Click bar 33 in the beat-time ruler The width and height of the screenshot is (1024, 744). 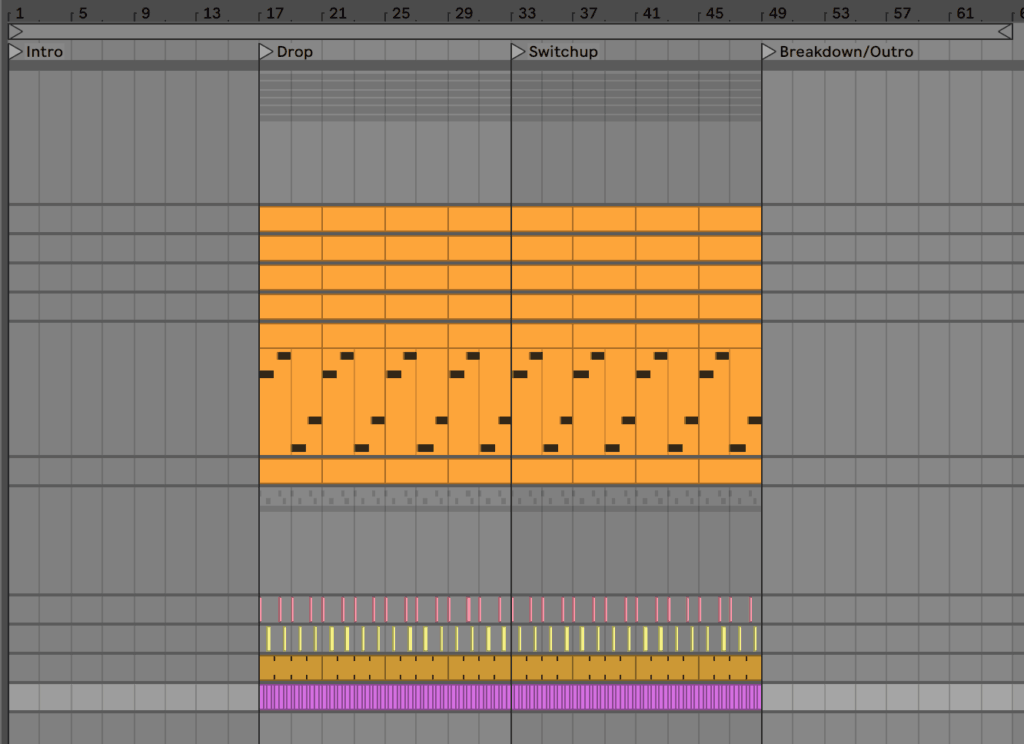click(x=527, y=13)
